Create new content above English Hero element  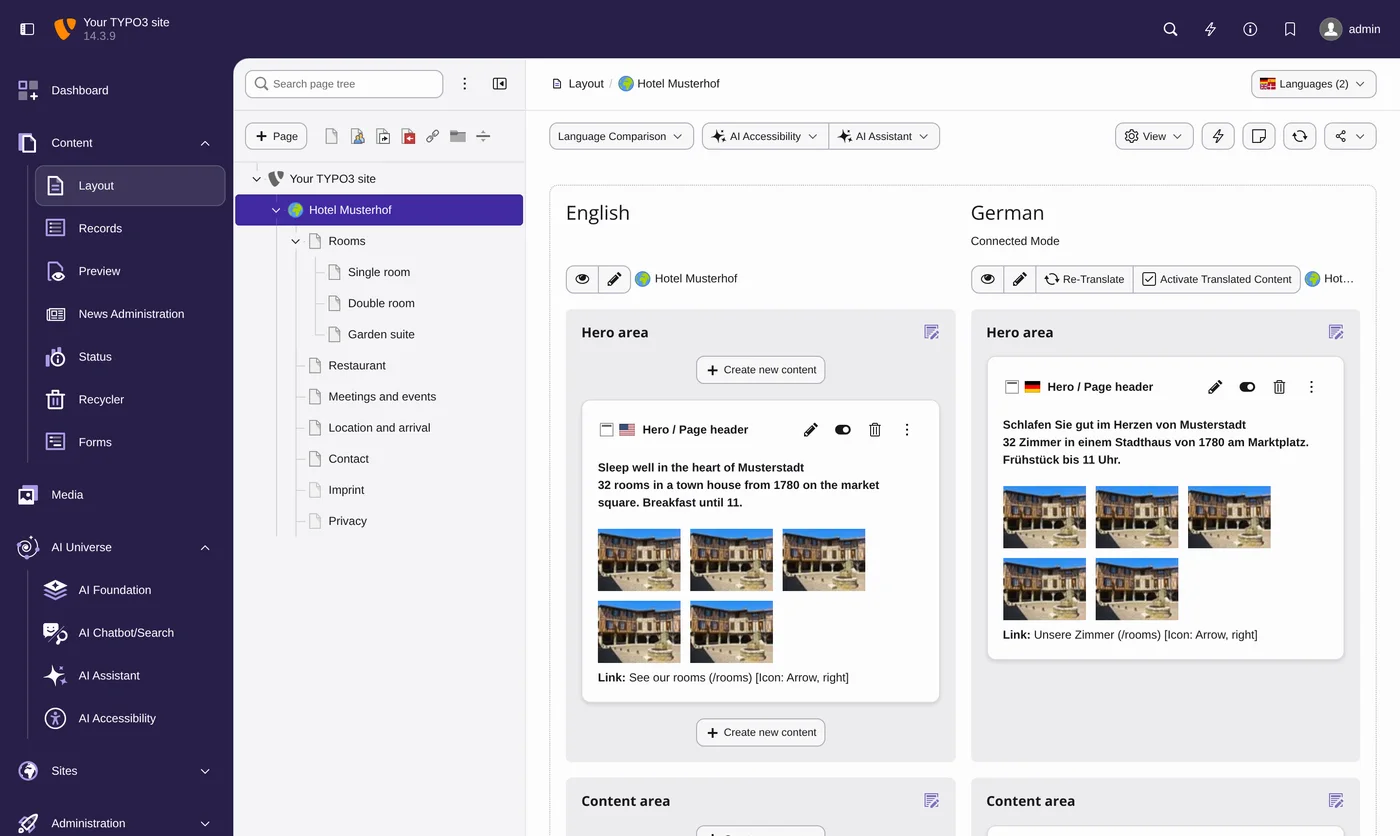pyautogui.click(x=761, y=370)
